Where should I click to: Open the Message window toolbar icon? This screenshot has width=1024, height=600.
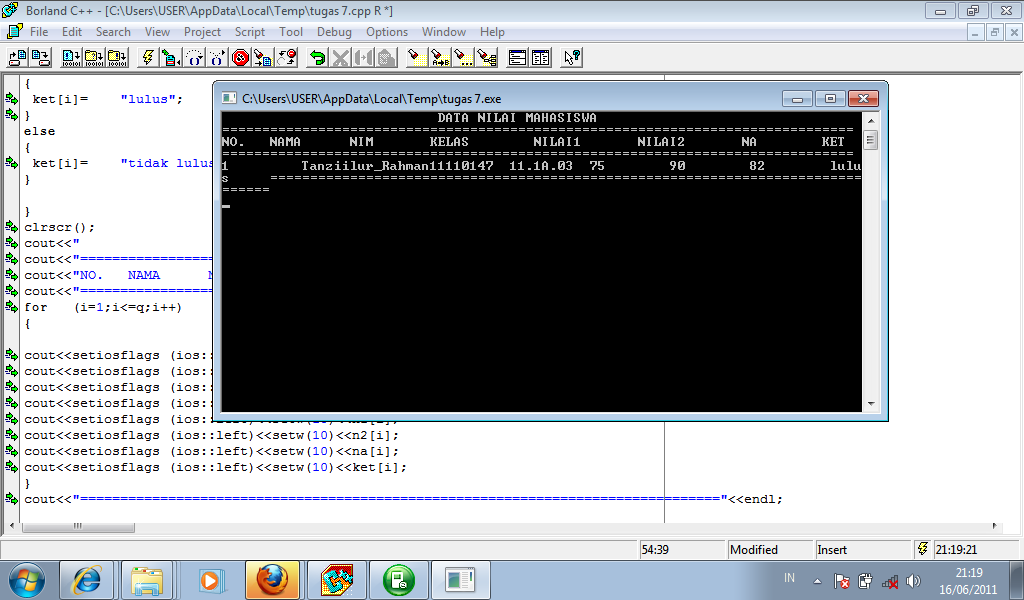tap(541, 57)
